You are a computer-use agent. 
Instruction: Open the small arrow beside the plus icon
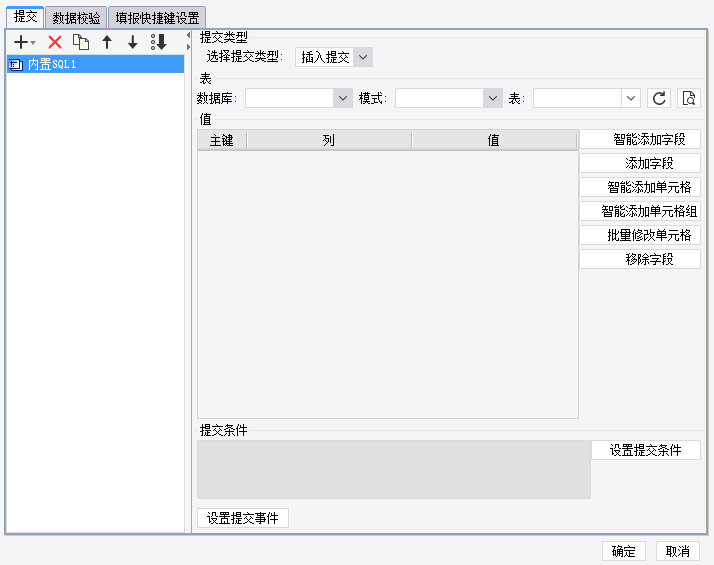click(33, 43)
